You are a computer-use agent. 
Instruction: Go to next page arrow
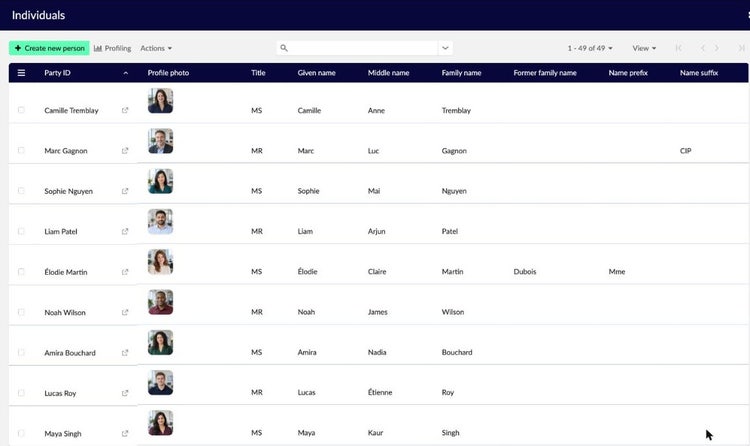pos(717,48)
